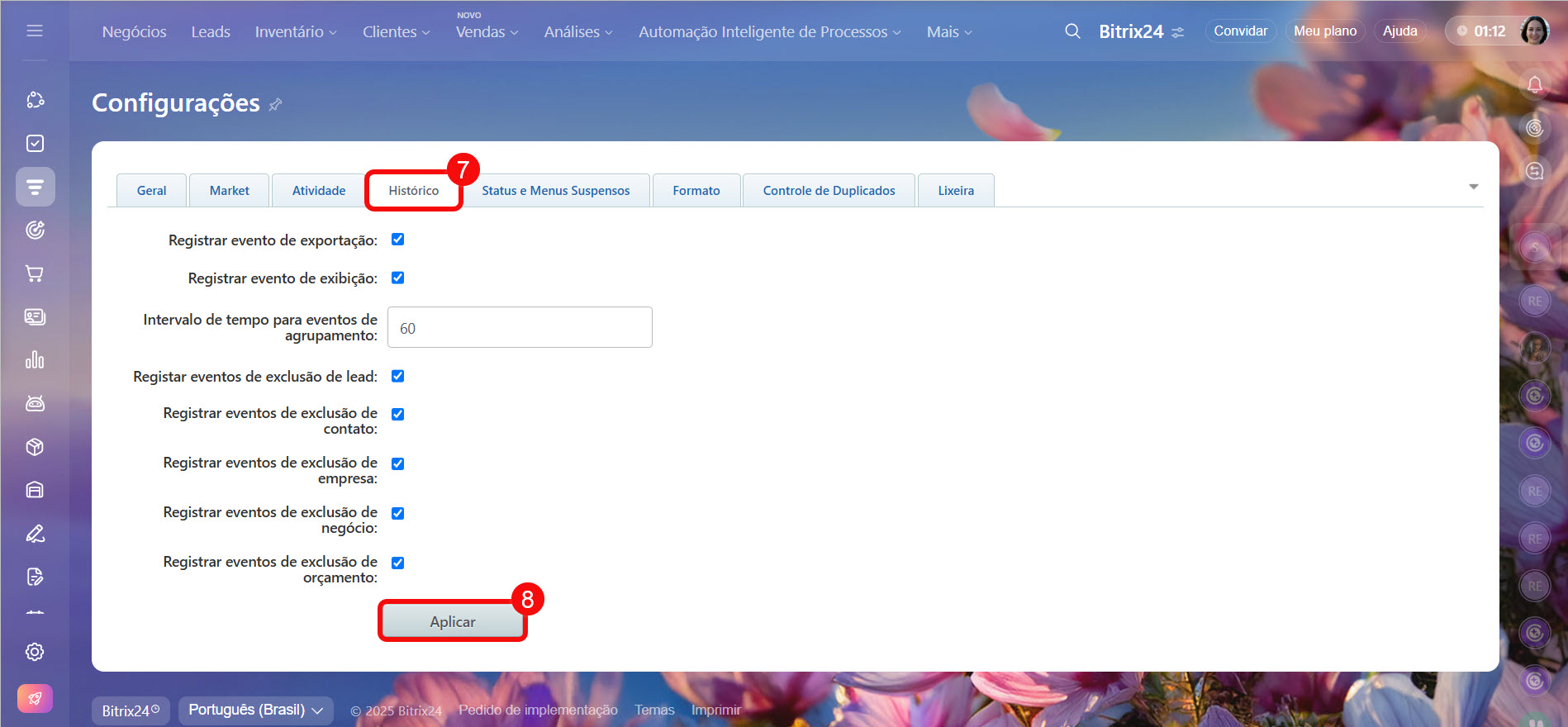Open the tasks checkmark sidebar icon
Viewport: 1568px width, 727px height.
35,144
